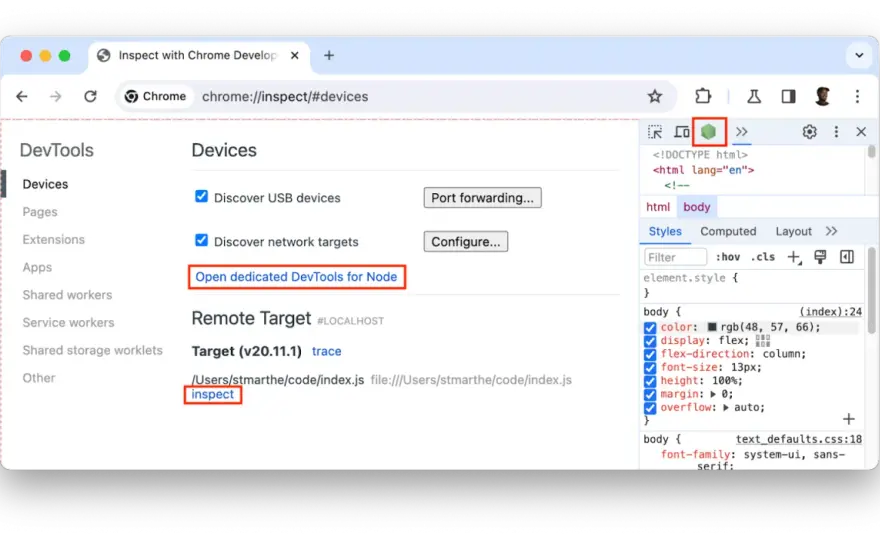Show more DevTools panels chevron
The width and height of the screenshot is (880, 540).
point(741,132)
